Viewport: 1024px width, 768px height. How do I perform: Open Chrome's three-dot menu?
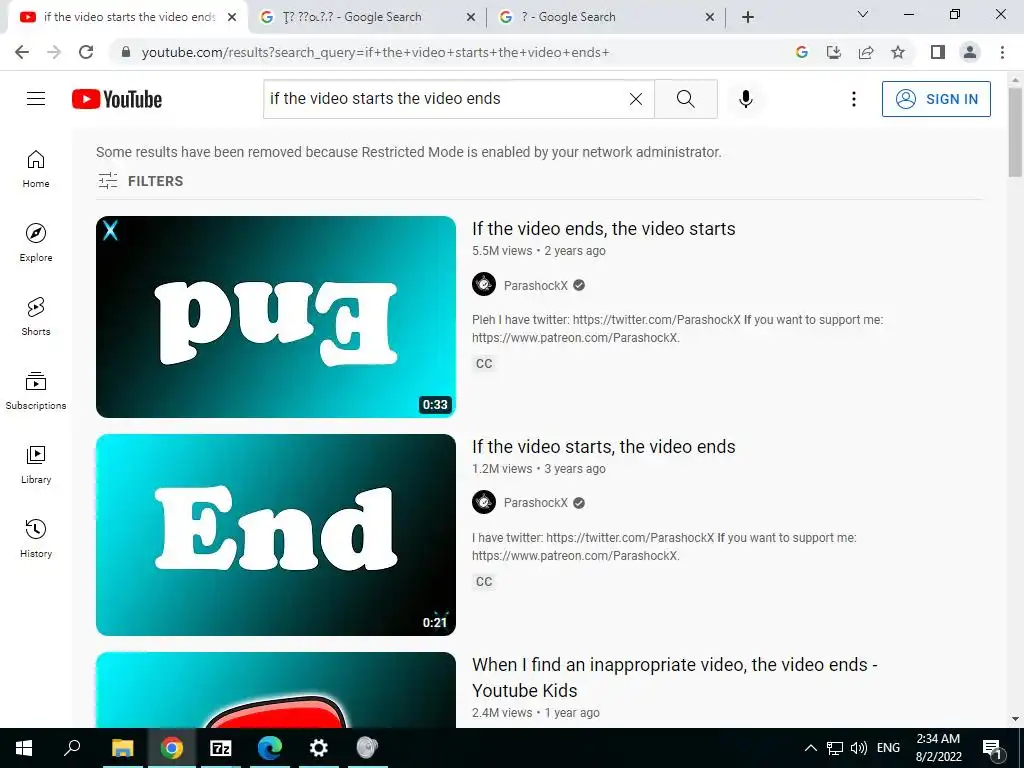click(x=1002, y=52)
